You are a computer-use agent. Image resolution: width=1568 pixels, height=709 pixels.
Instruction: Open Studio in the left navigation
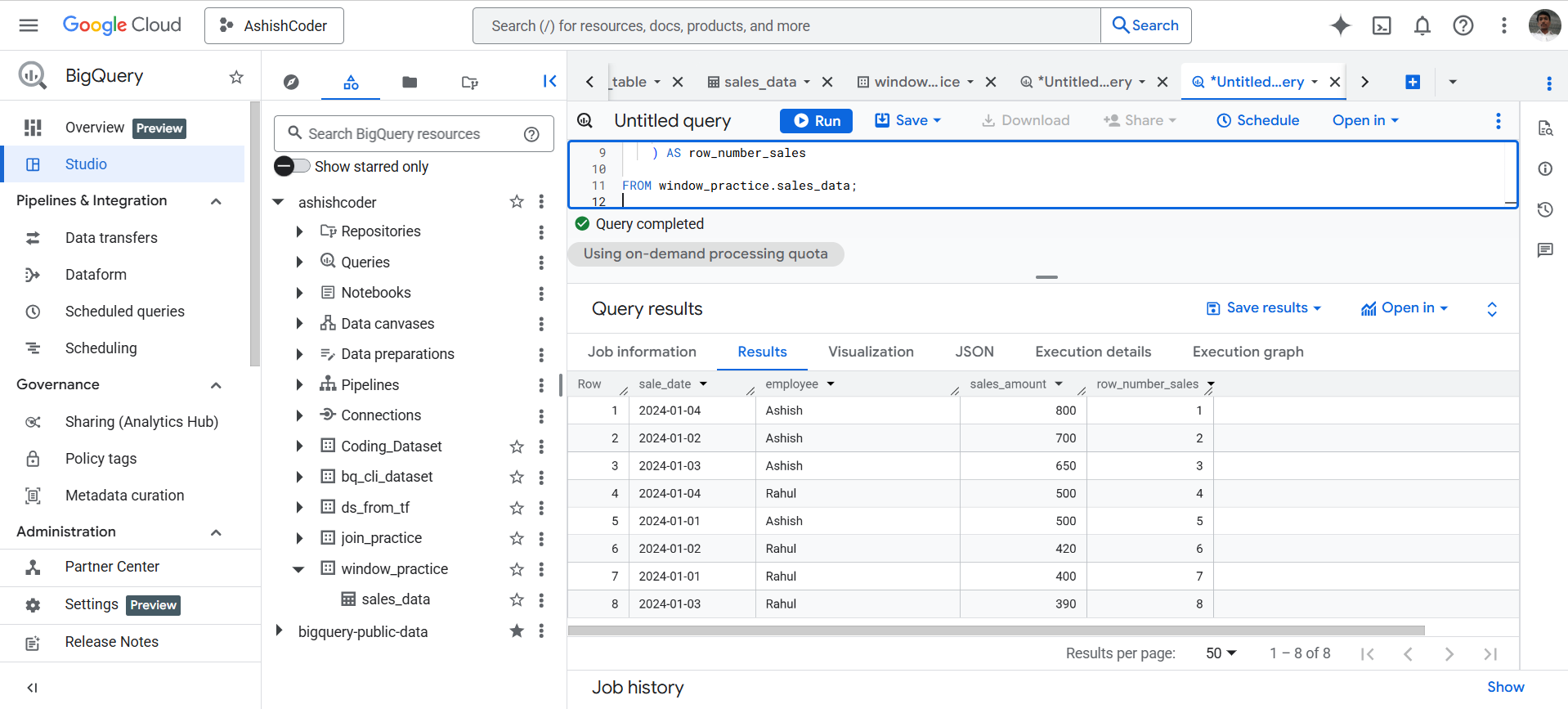[x=123, y=164]
